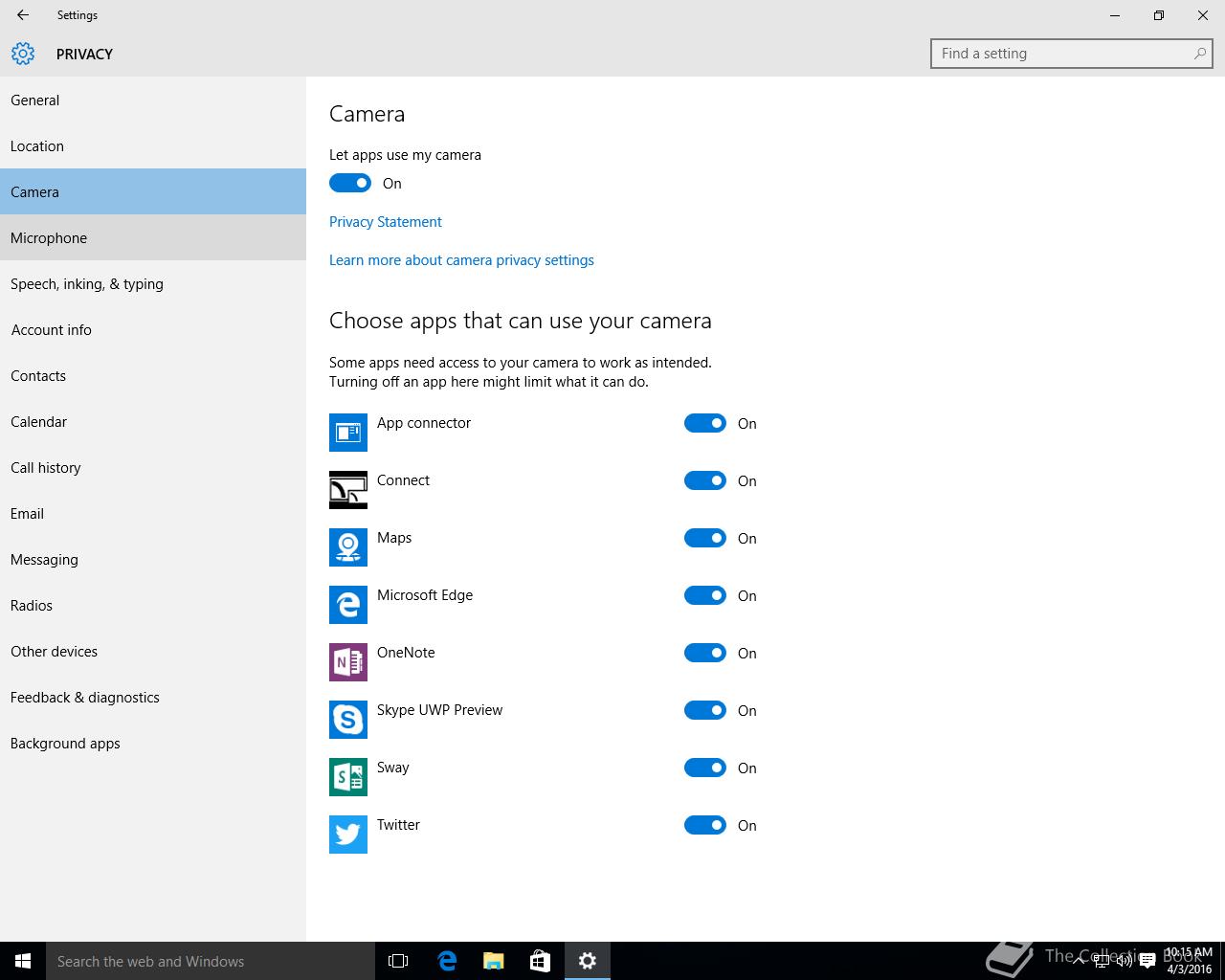Image resolution: width=1225 pixels, height=980 pixels.
Task: Open the Action Center notification icon
Action: pyautogui.click(x=1147, y=961)
